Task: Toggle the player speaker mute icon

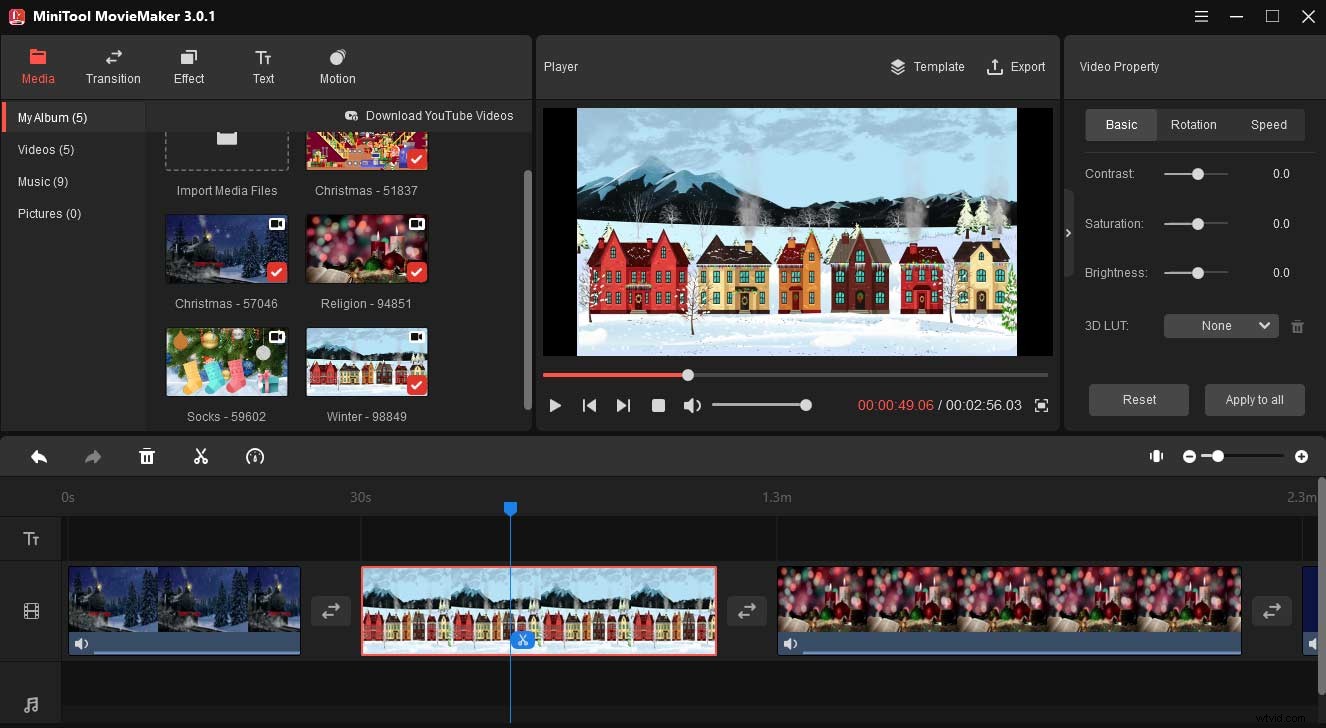Action: [x=692, y=405]
